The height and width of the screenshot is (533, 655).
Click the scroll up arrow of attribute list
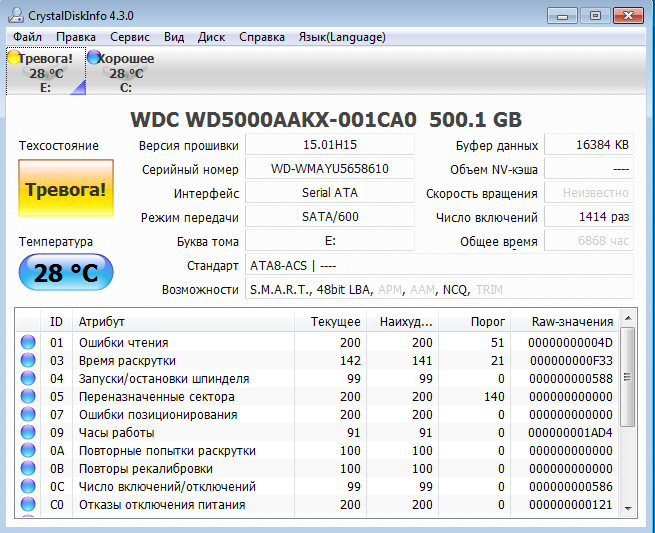628,318
